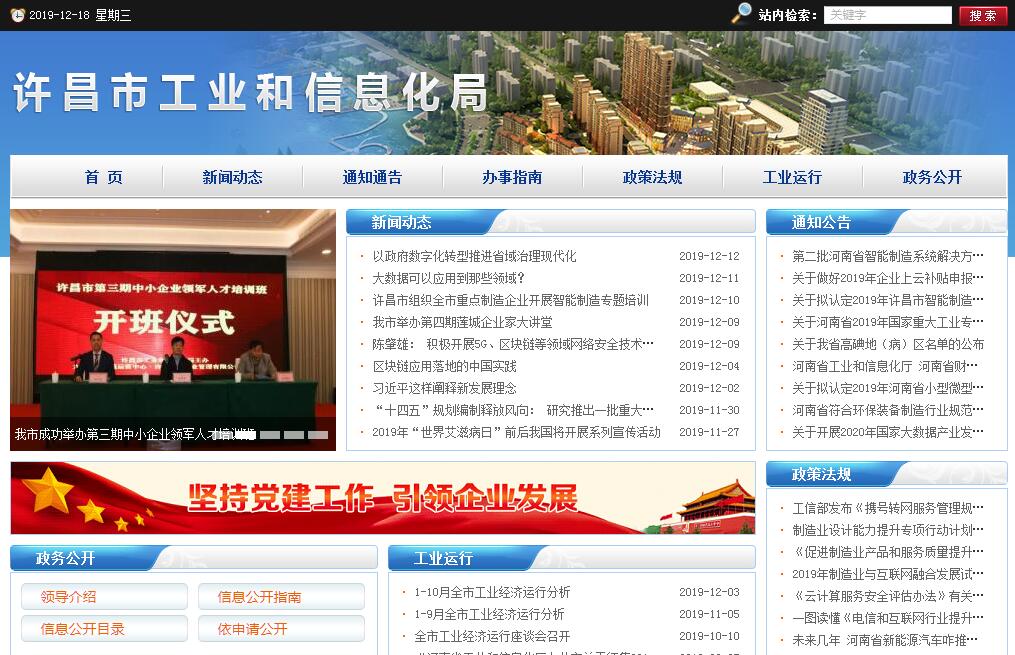
Task: Click the magnifying glass search icon
Action: 741,13
